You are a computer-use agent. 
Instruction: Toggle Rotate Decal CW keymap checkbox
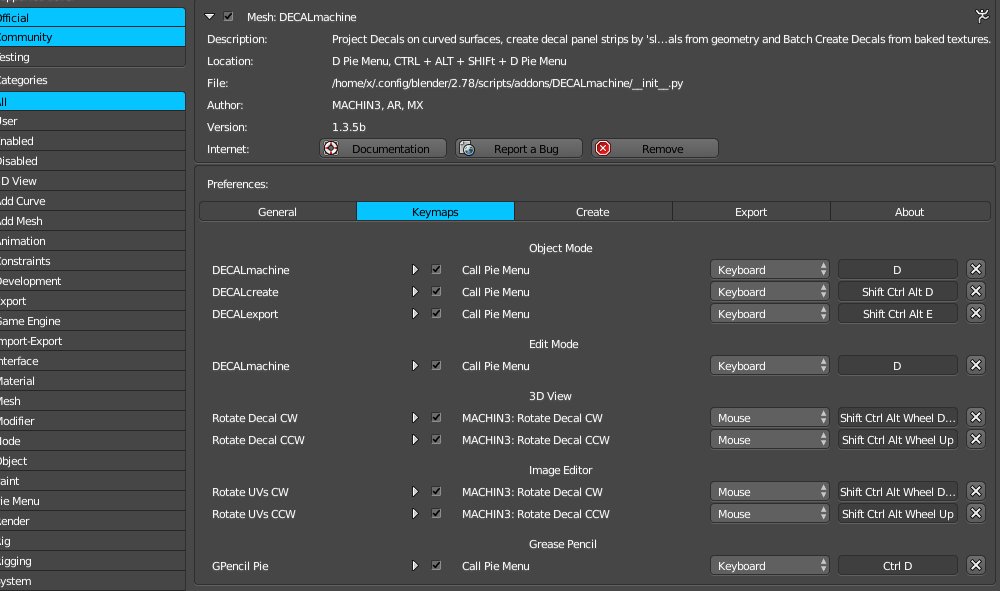(x=436, y=418)
